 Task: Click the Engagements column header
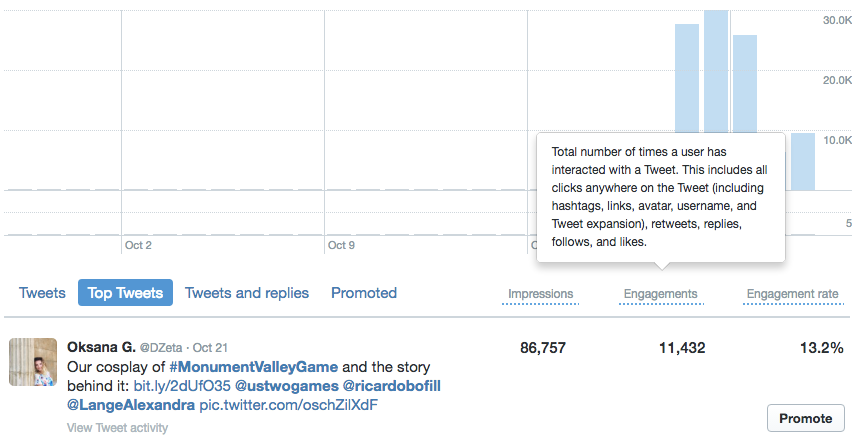click(660, 294)
